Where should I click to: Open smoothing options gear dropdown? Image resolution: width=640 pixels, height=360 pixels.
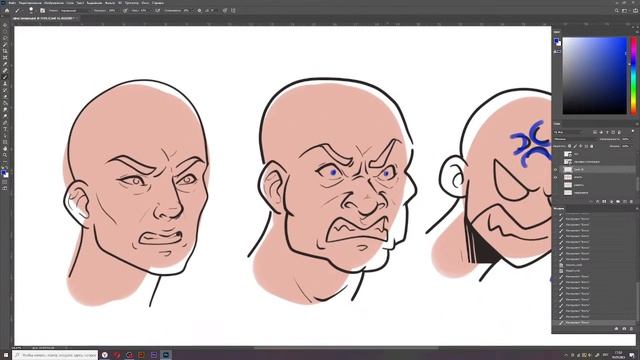click(x=199, y=11)
